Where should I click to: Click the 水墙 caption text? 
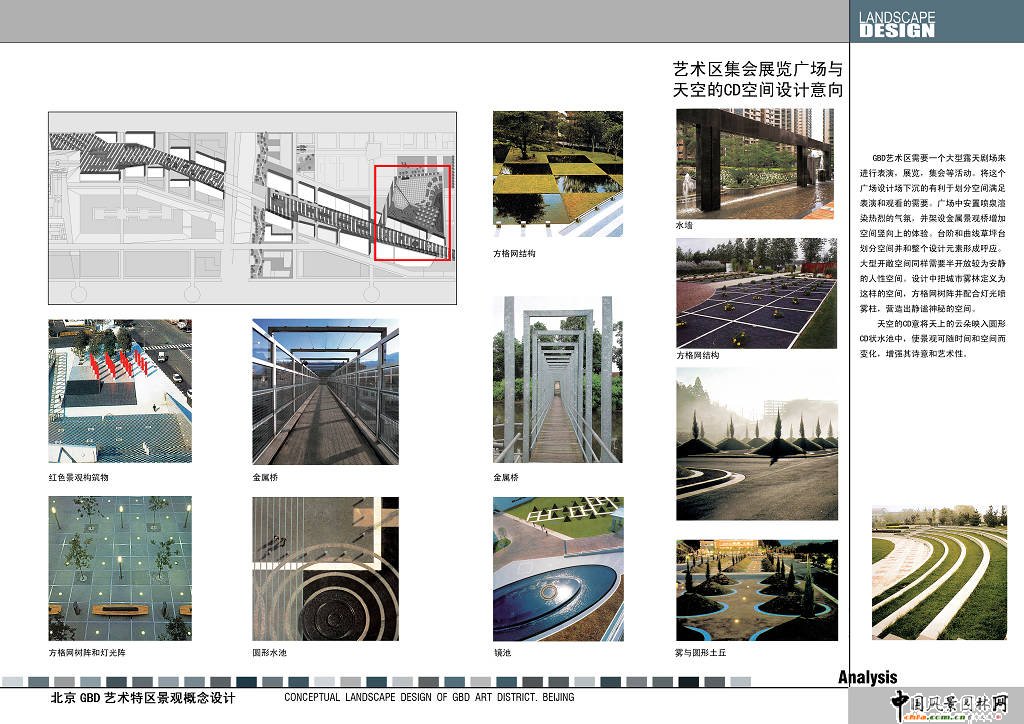tap(685, 227)
